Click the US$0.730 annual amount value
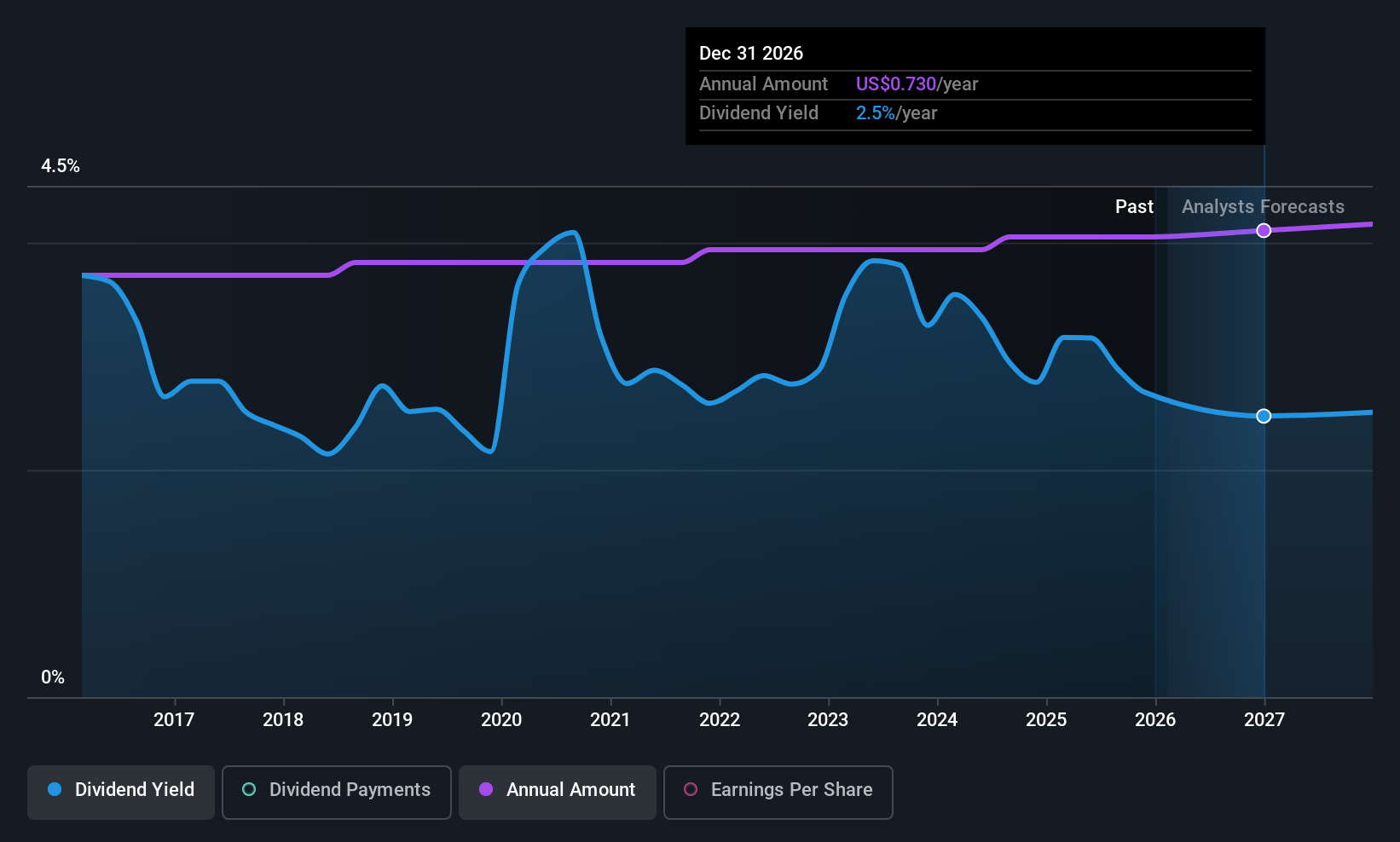The width and height of the screenshot is (1400, 842). (x=896, y=84)
